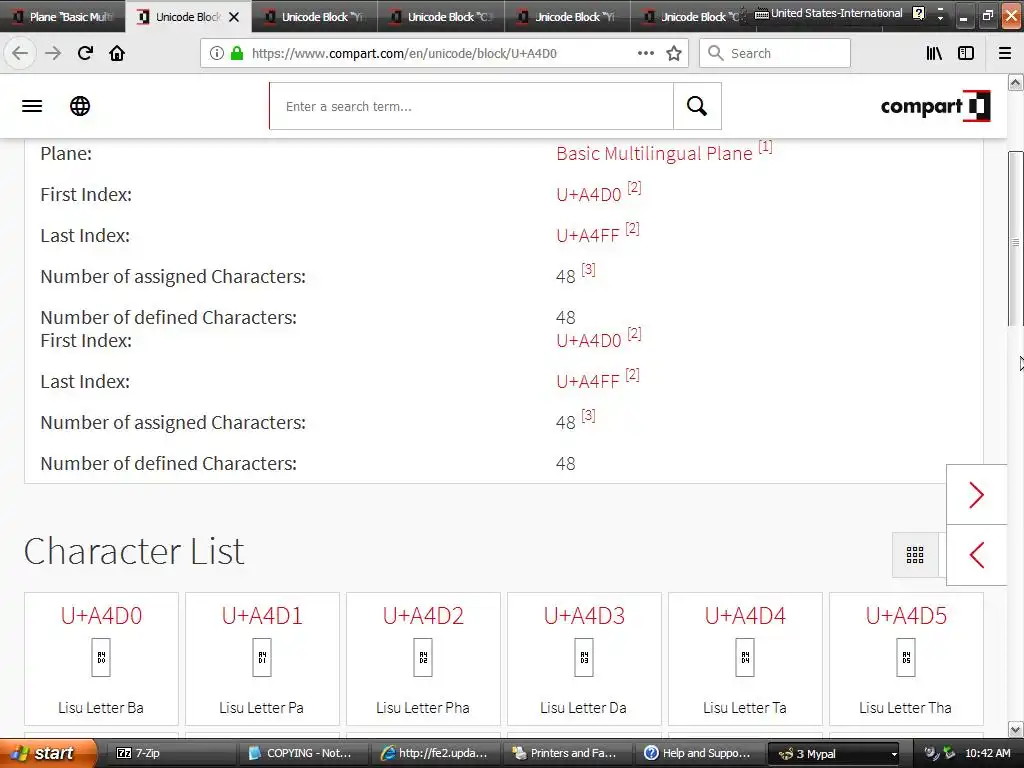Open Help and Support taskbar window
The image size is (1024, 768).
tap(701, 753)
